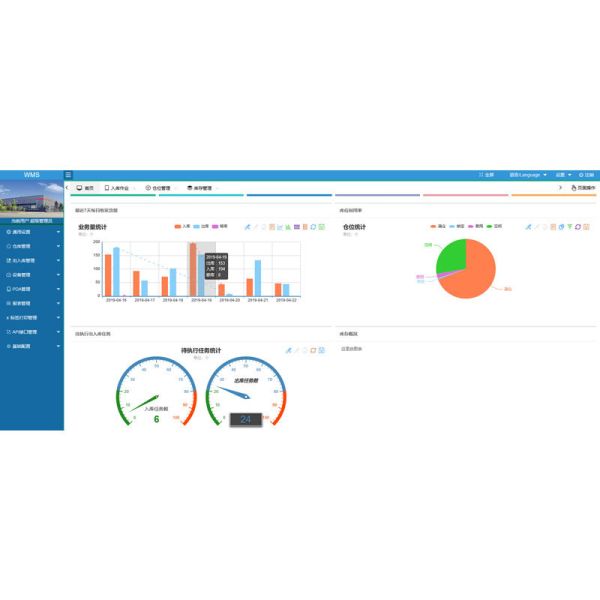600x600 pixels.
Task: Click the restore icon in 业务量统计 toolbox
Action: [314, 227]
